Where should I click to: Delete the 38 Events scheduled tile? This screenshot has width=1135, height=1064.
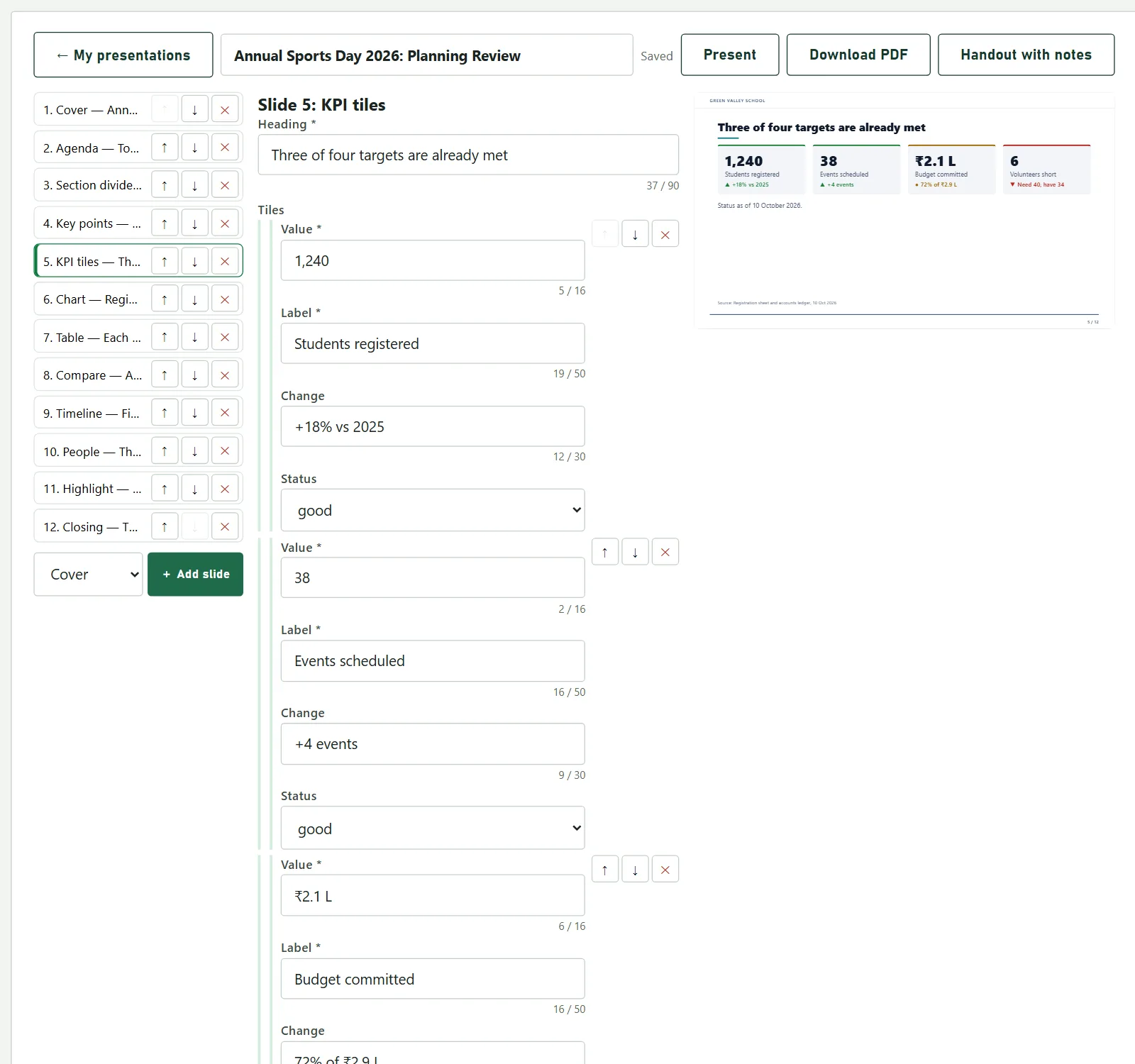click(665, 552)
